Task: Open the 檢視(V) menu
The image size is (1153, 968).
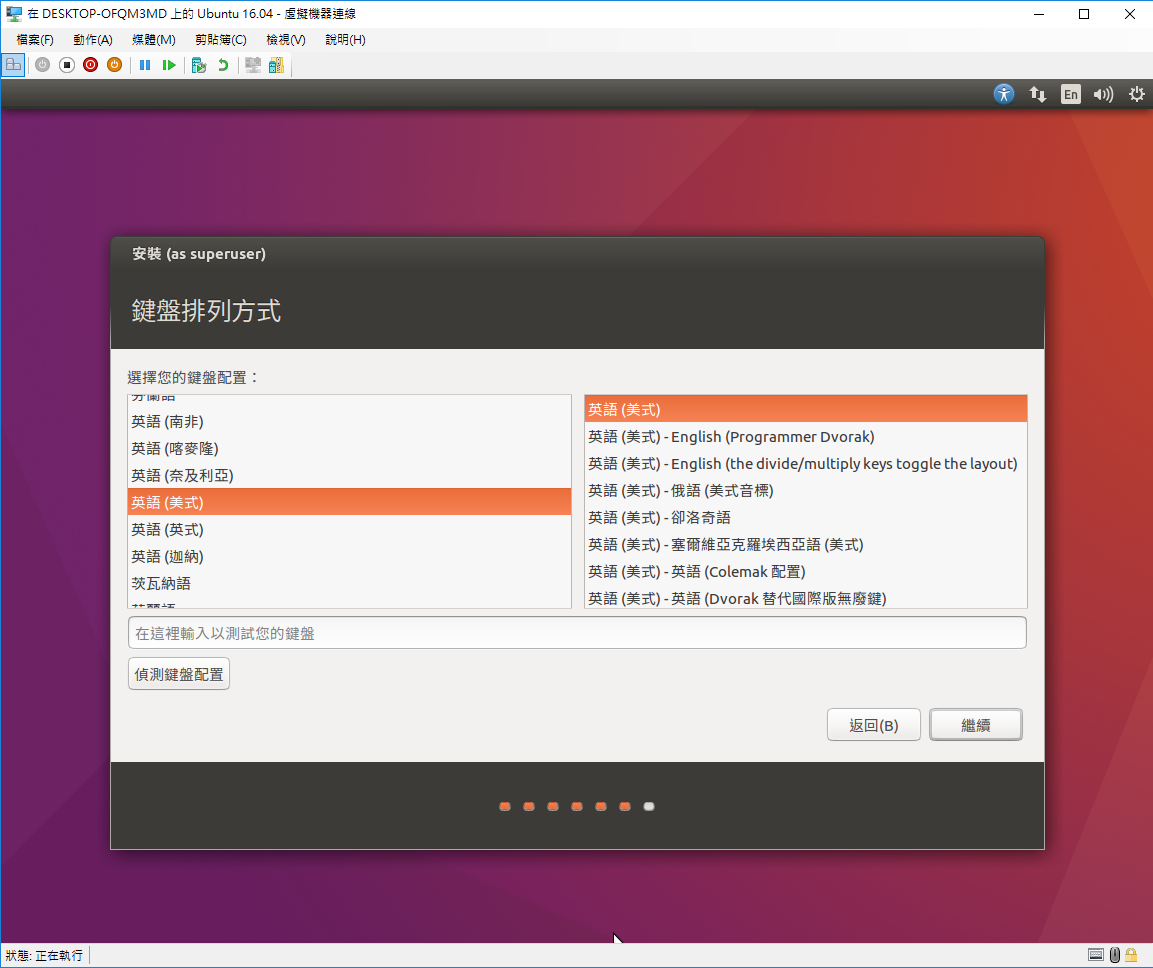Action: pos(284,39)
